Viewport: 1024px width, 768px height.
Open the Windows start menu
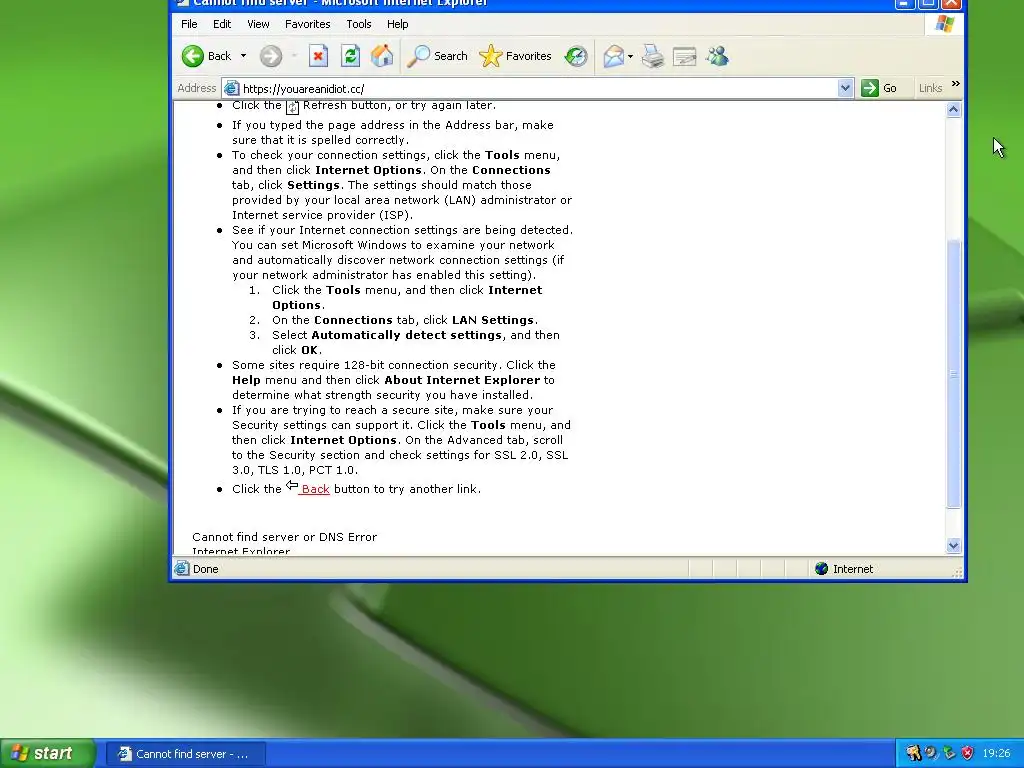[47, 754]
